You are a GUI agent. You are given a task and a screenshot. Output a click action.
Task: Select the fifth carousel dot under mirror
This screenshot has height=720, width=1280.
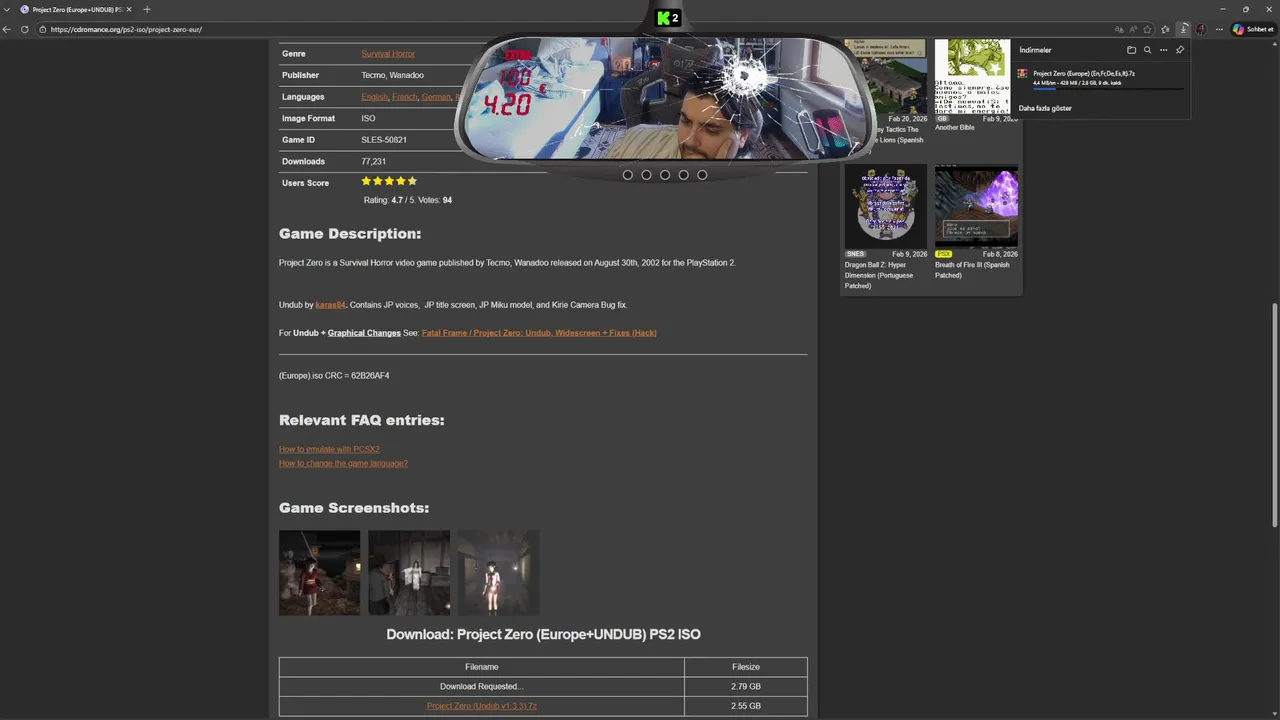pos(702,175)
